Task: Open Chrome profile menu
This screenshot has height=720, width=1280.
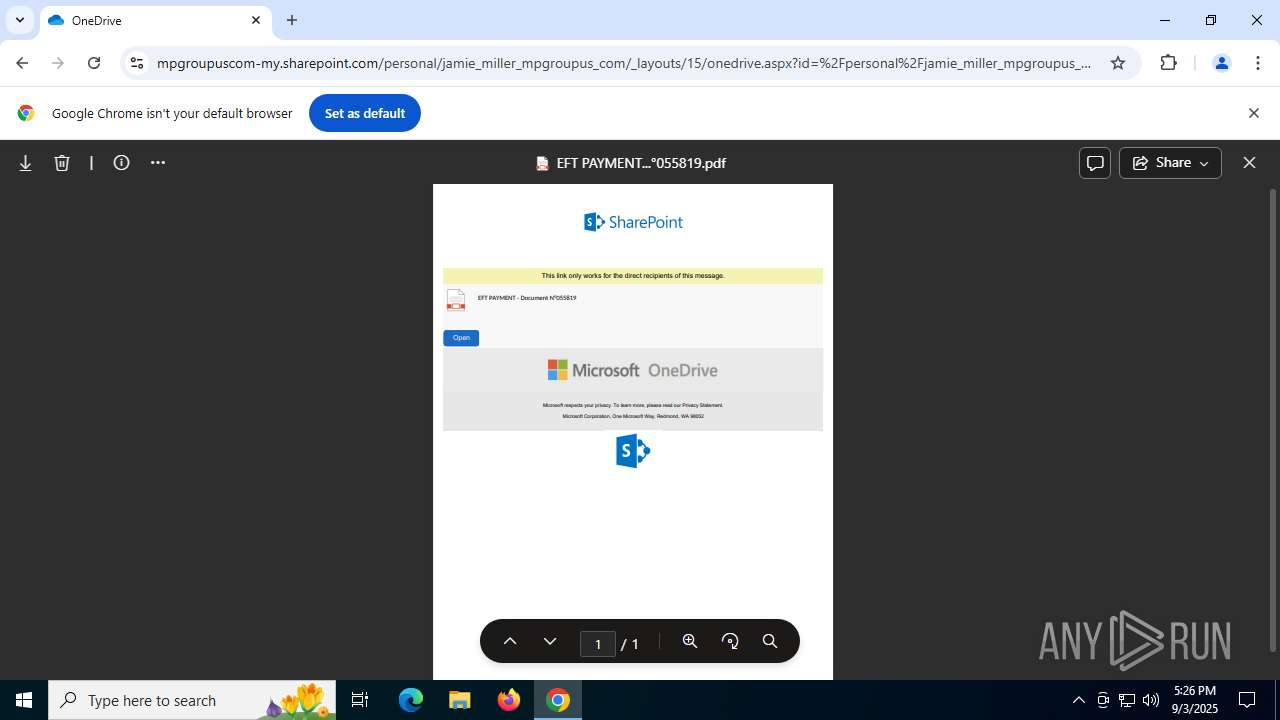Action: click(1221, 63)
